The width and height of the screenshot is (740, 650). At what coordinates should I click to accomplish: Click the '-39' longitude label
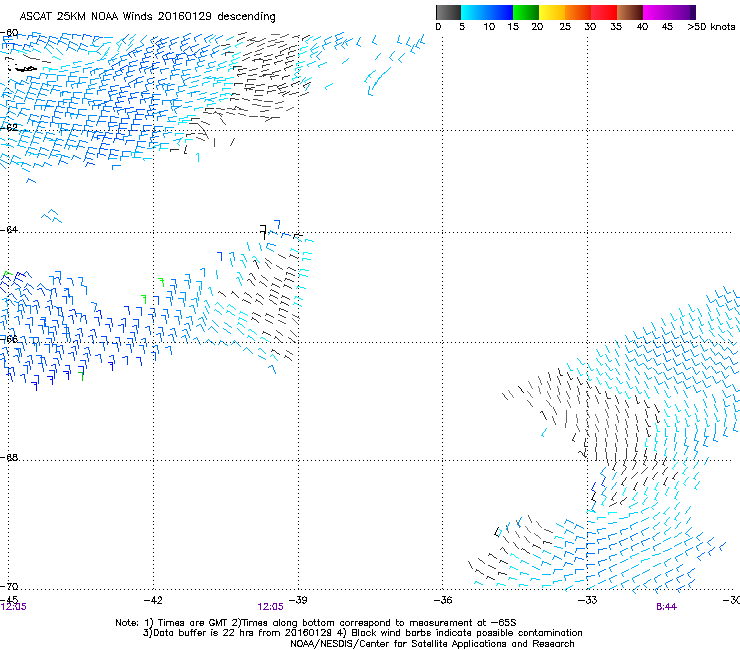tap(298, 600)
